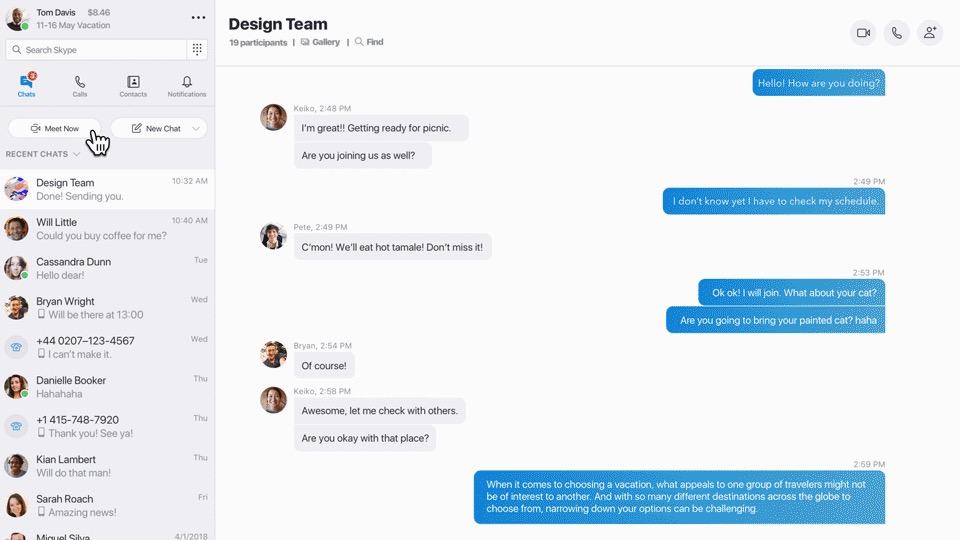Expand the New Chat dropdown arrow
Viewport: 960px width, 540px height.
click(196, 129)
